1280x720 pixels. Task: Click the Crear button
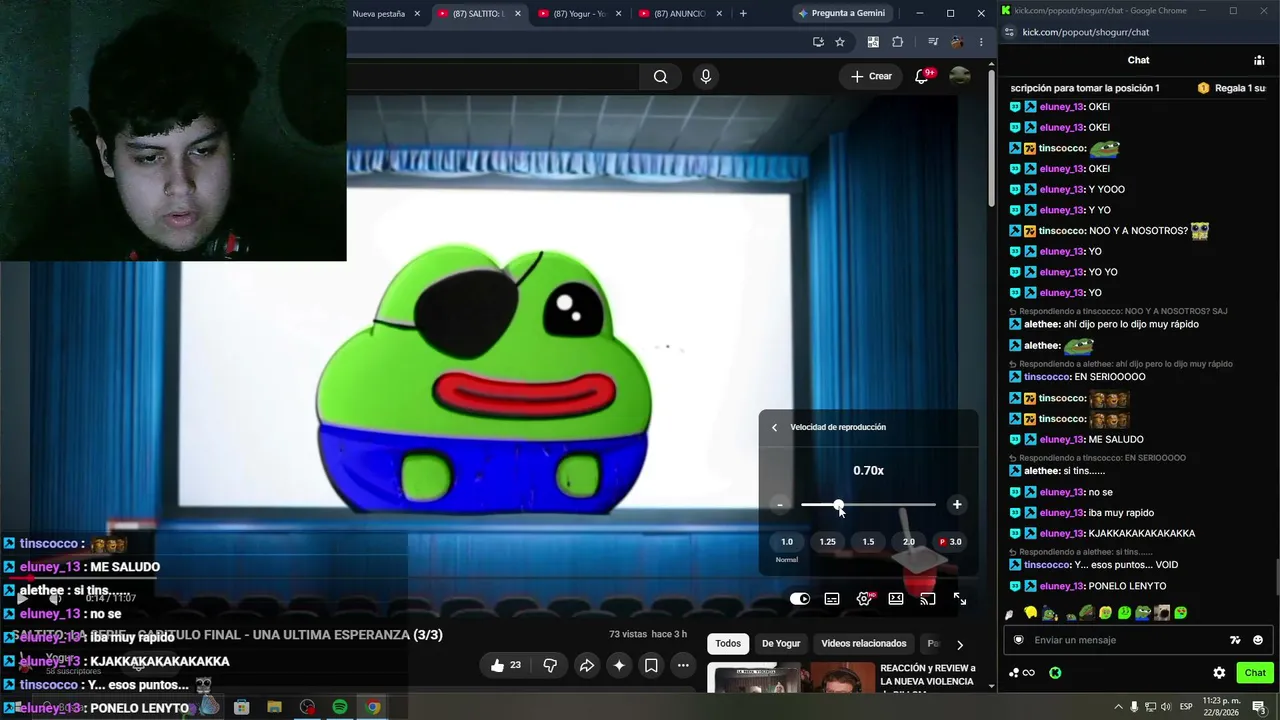coord(871,76)
